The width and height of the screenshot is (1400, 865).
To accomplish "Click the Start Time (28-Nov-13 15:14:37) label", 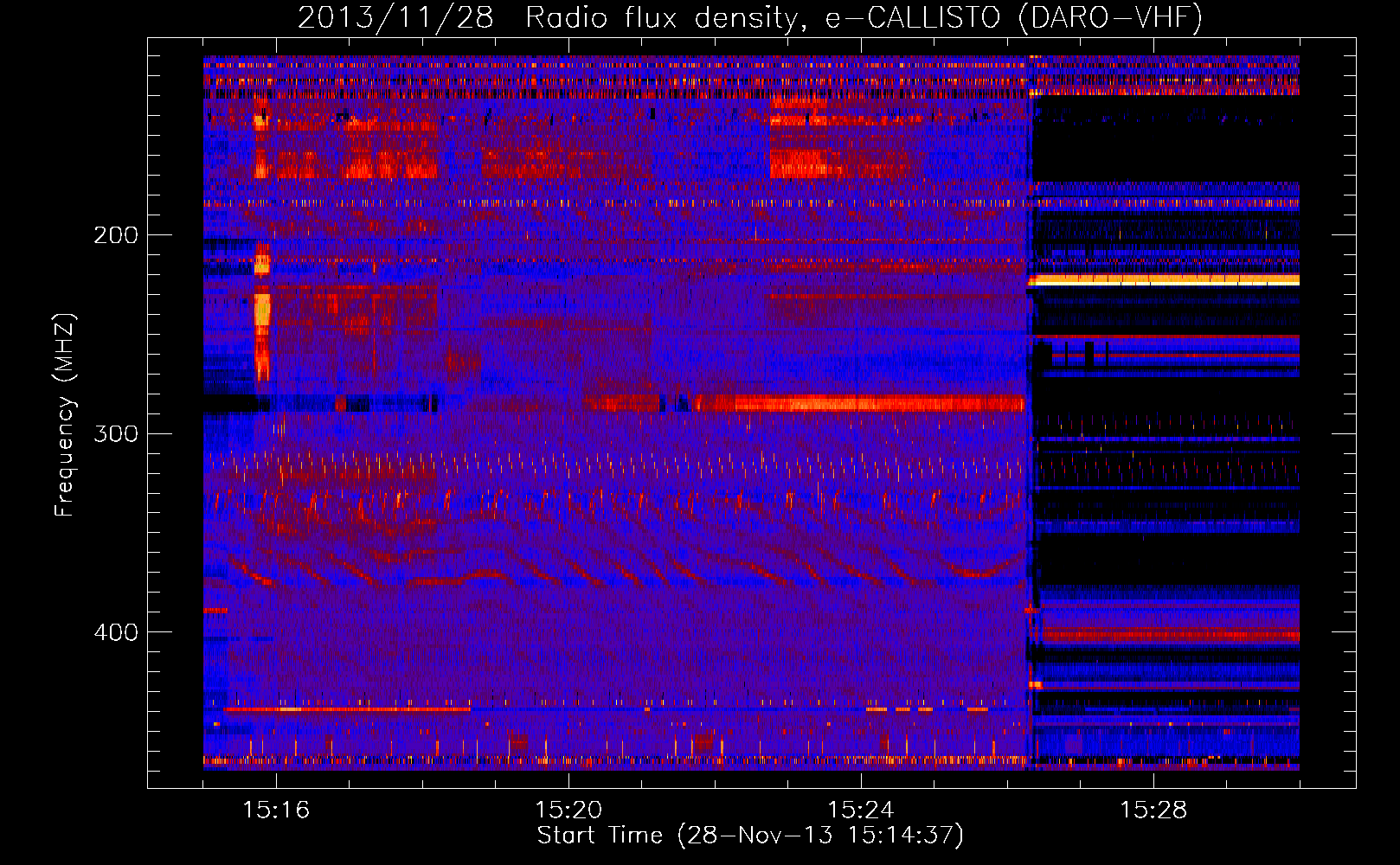I will tap(750, 836).
